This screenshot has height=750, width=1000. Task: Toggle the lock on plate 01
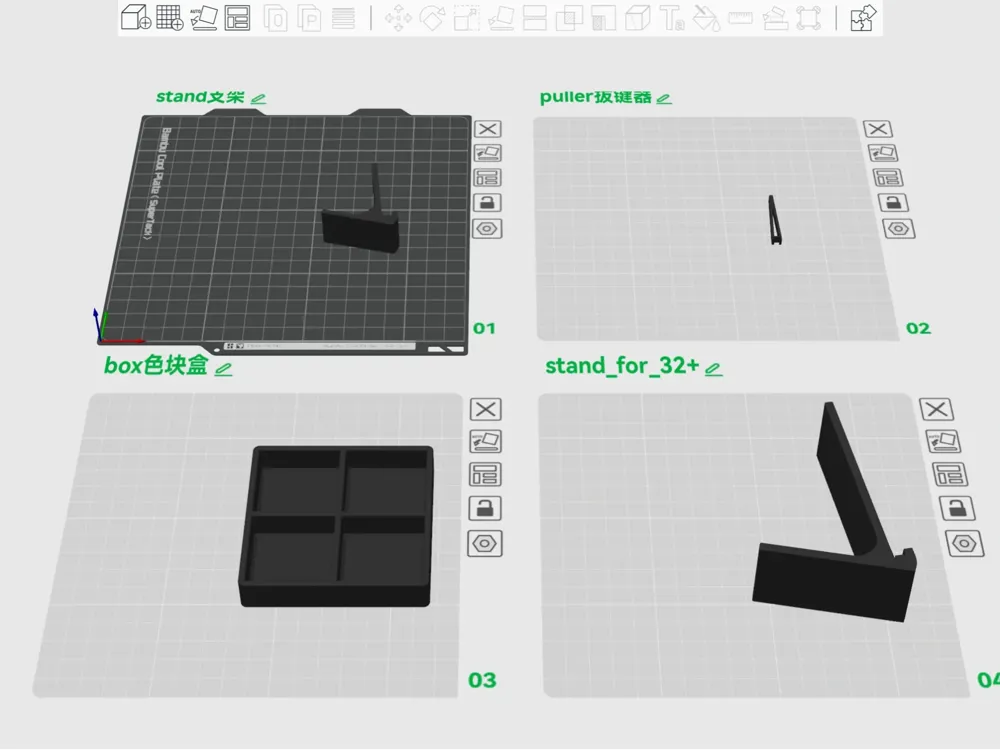click(487, 203)
